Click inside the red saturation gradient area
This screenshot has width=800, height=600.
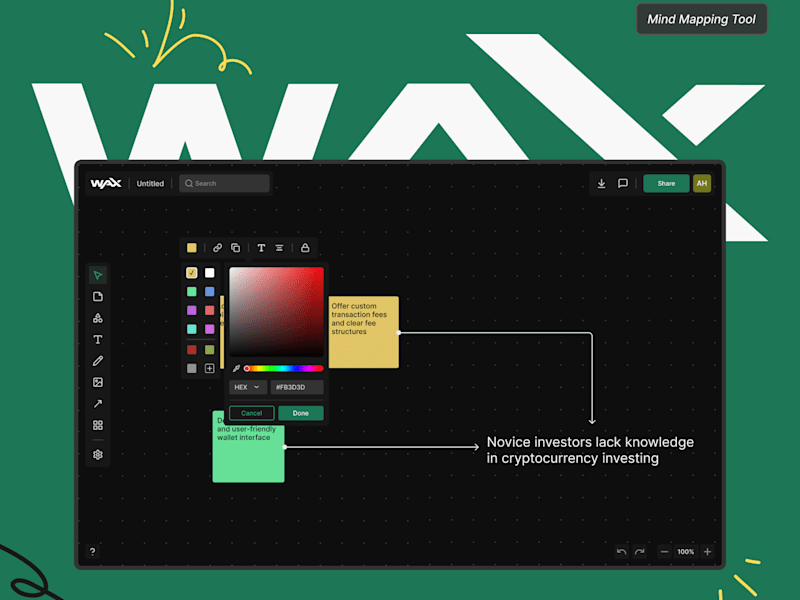(277, 311)
